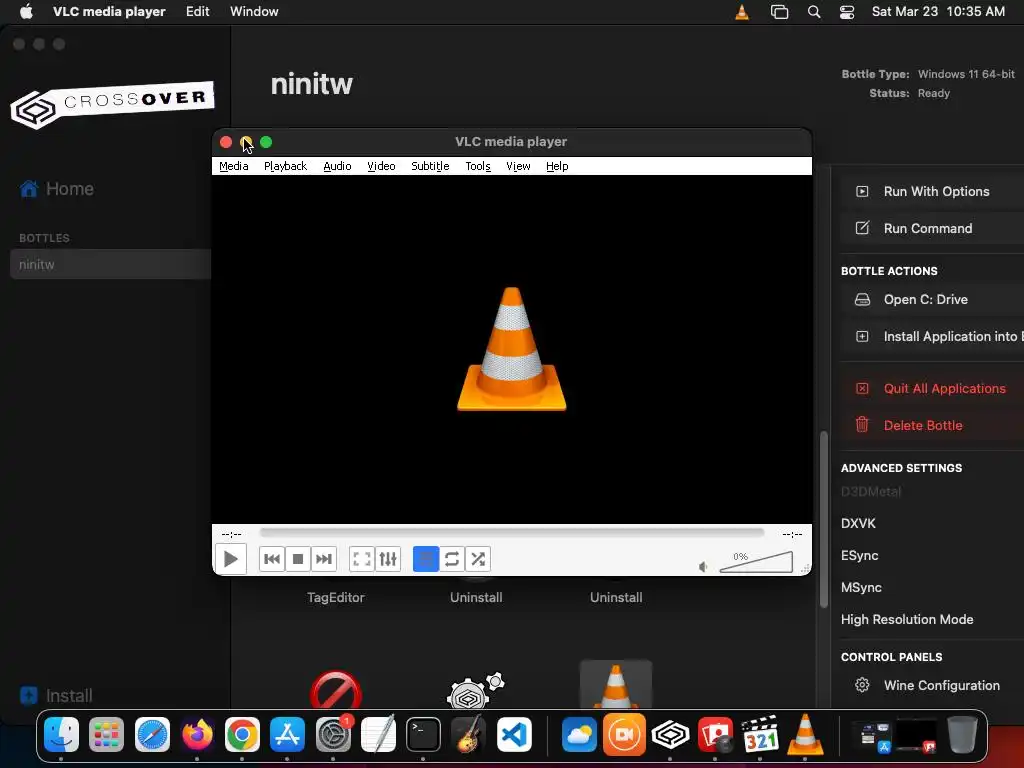The width and height of the screenshot is (1024, 768).
Task: Click the screen mirroring menu bar icon
Action: pos(779,12)
